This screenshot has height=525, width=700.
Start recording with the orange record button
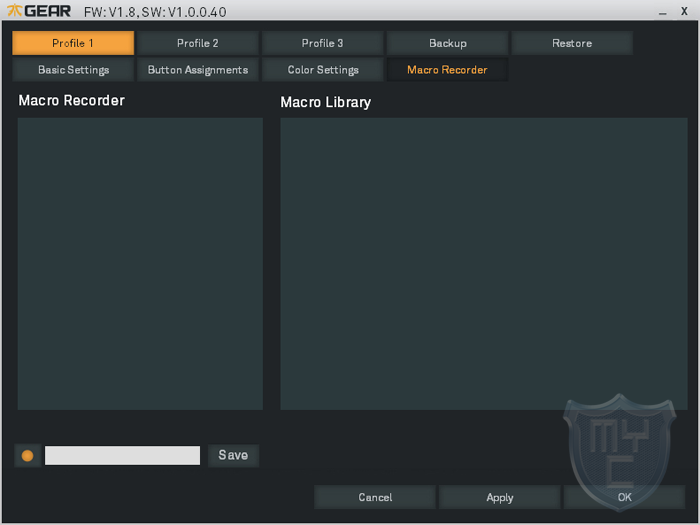pyautogui.click(x=28, y=455)
